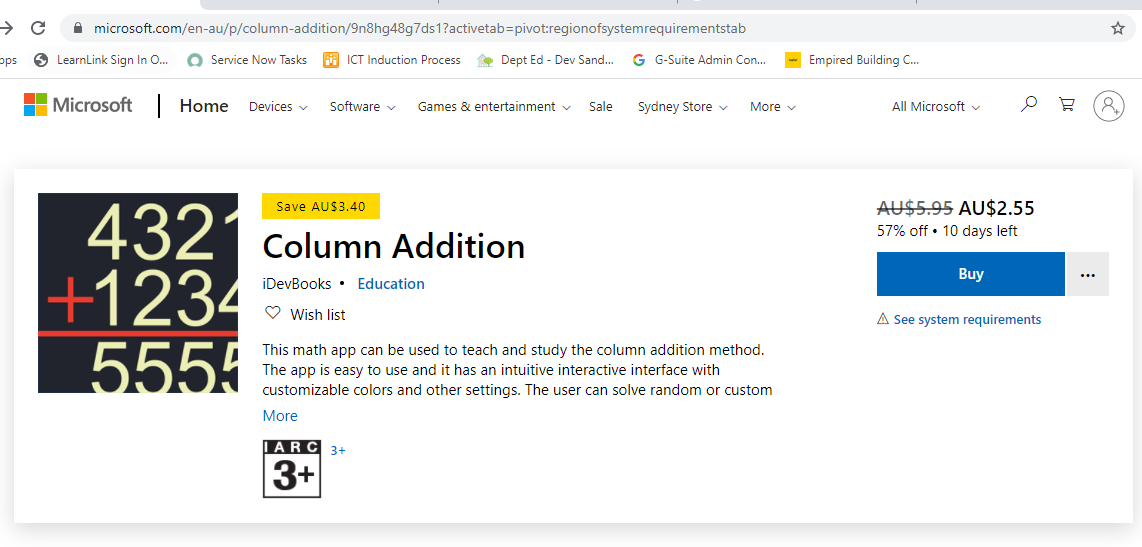Open the Sale page
The width and height of the screenshot is (1142, 547).
pos(601,106)
